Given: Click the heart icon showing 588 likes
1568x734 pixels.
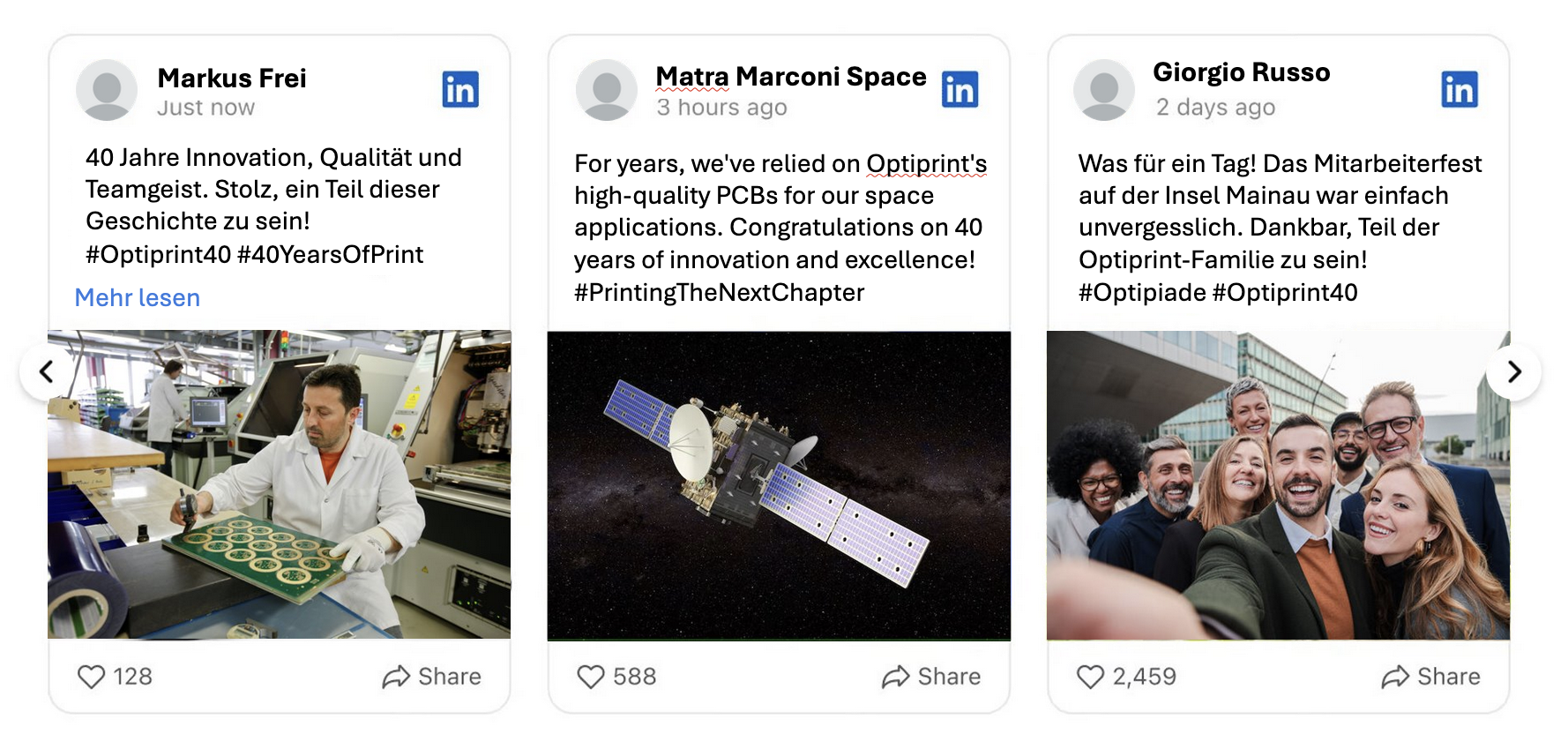Looking at the screenshot, I should click(591, 677).
